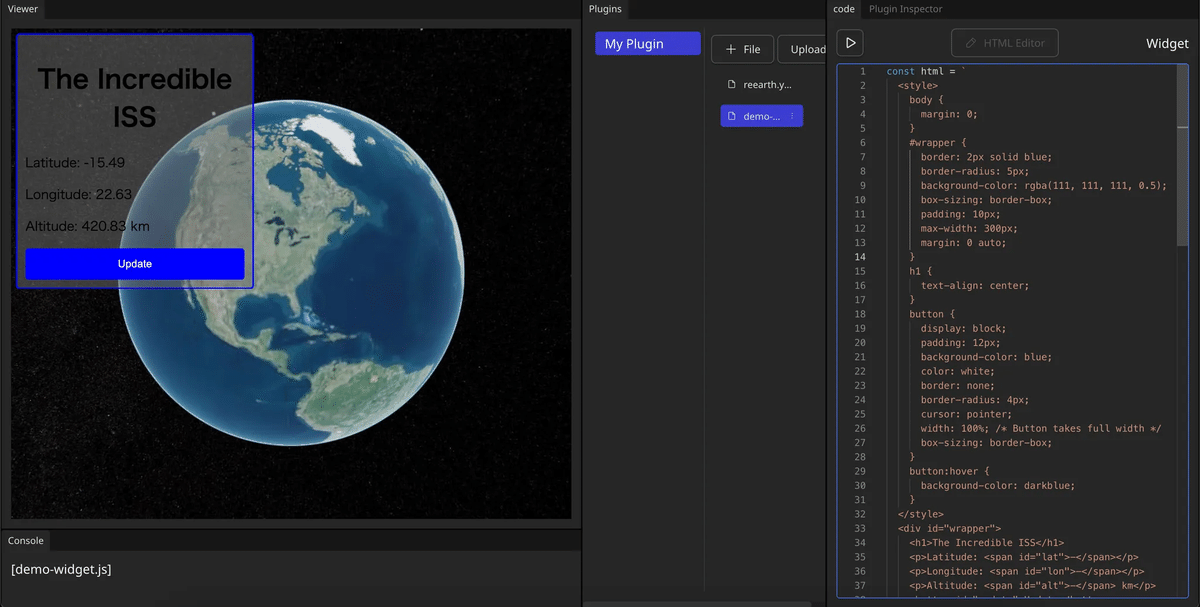
Task: Activate the Viewer panel tab
Action: click(x=23, y=9)
